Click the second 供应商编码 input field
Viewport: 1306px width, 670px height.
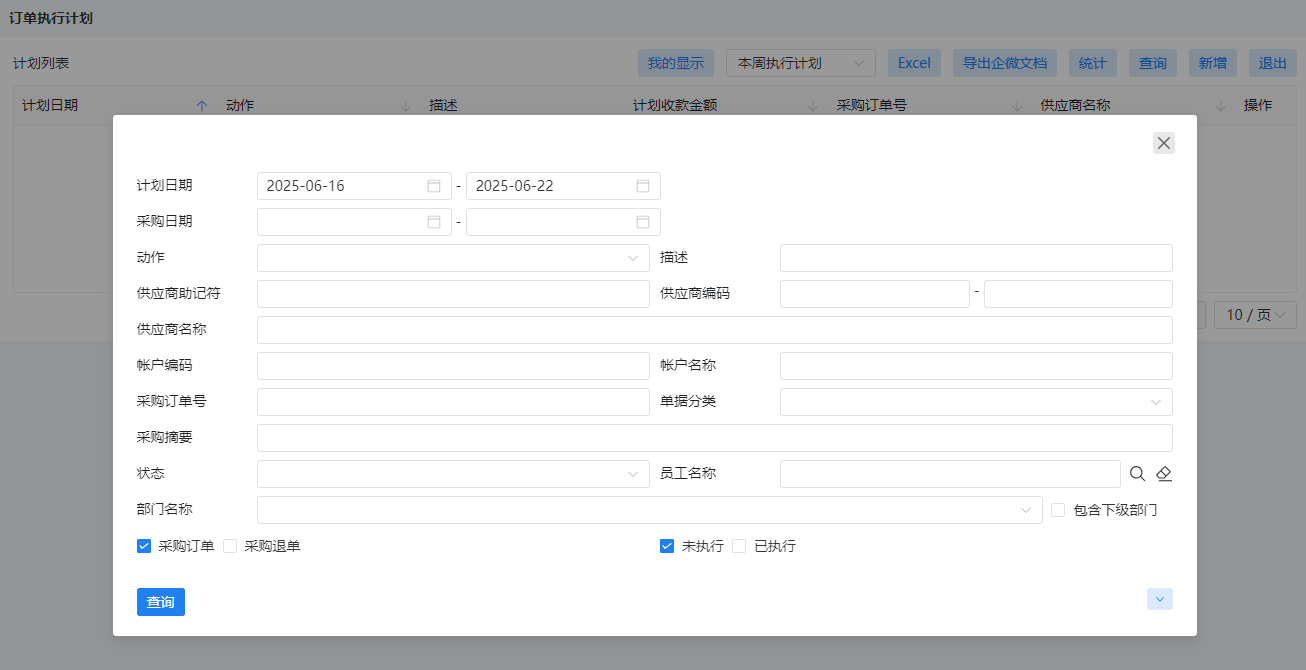[x=1078, y=294]
